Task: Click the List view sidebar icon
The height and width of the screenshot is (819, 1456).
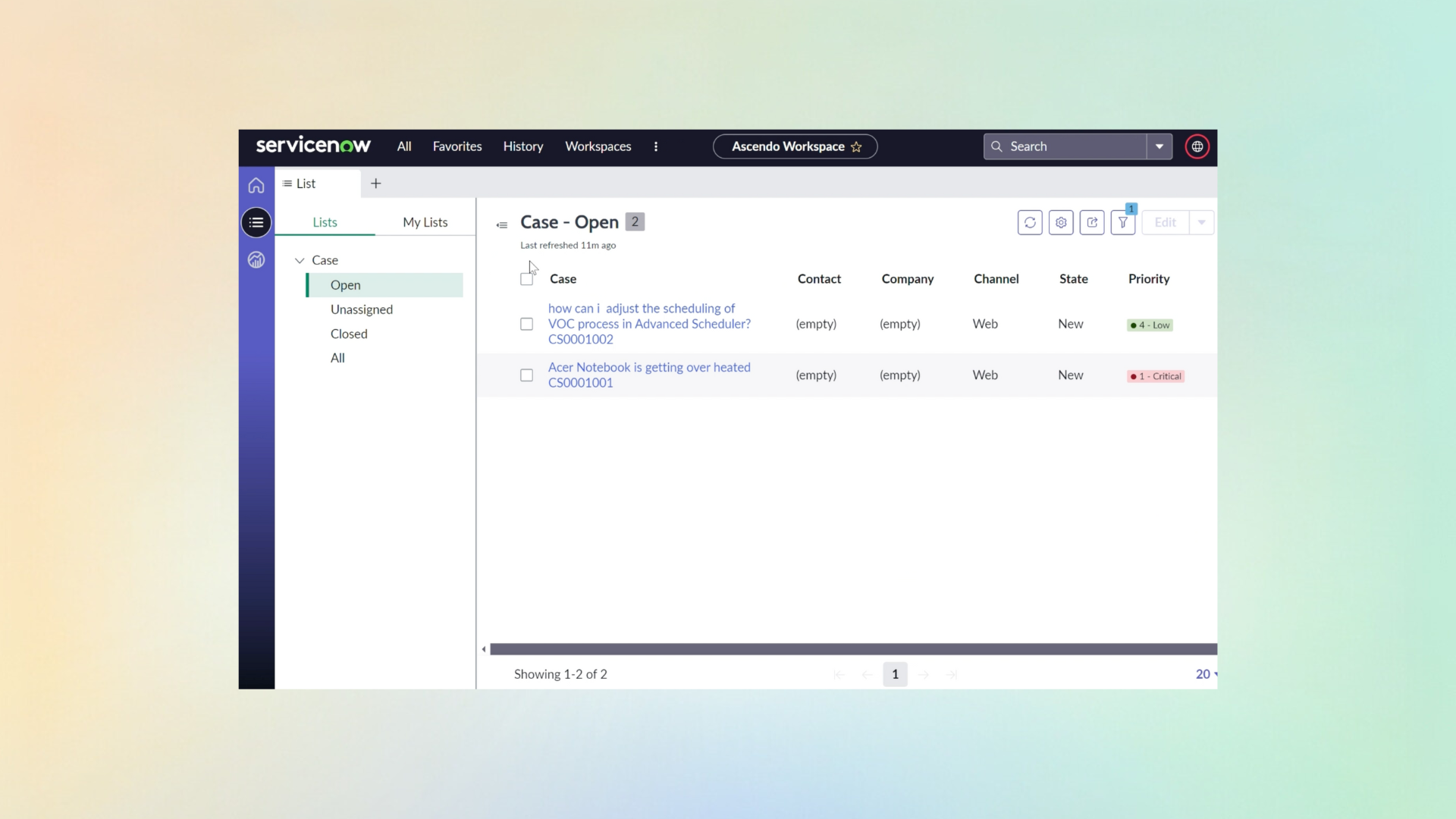Action: coord(256,222)
